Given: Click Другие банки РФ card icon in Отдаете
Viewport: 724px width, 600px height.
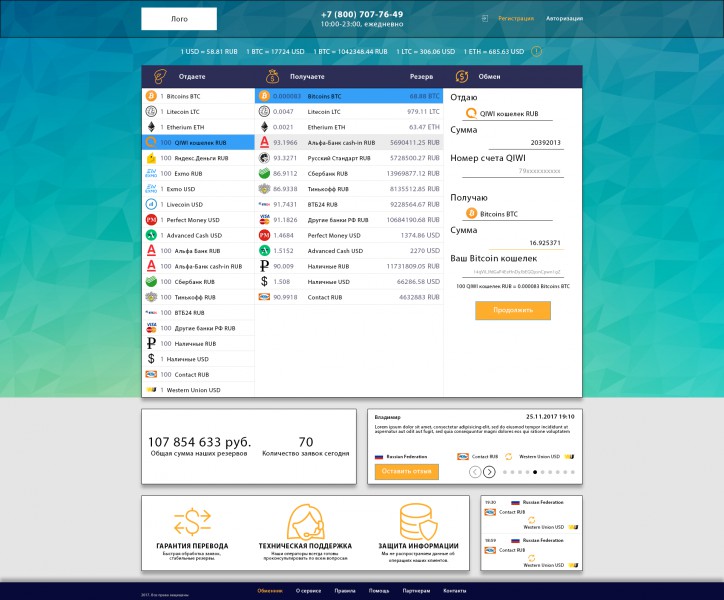Looking at the screenshot, I should (151, 328).
